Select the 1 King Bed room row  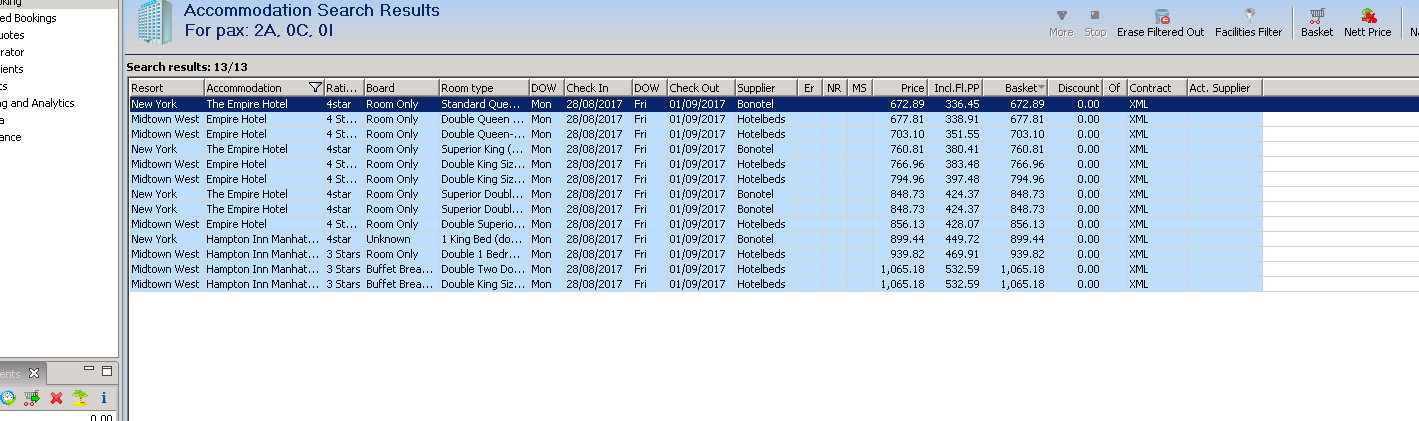click(695, 239)
